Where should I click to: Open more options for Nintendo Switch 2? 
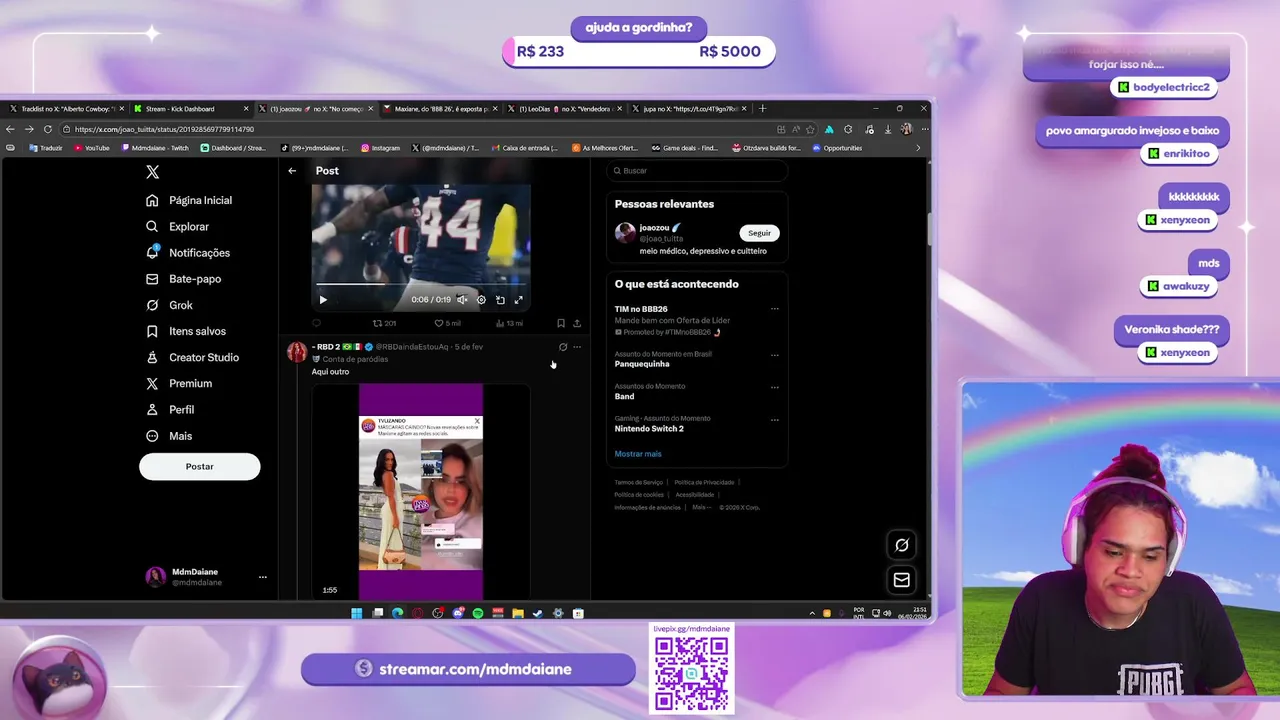click(x=774, y=420)
